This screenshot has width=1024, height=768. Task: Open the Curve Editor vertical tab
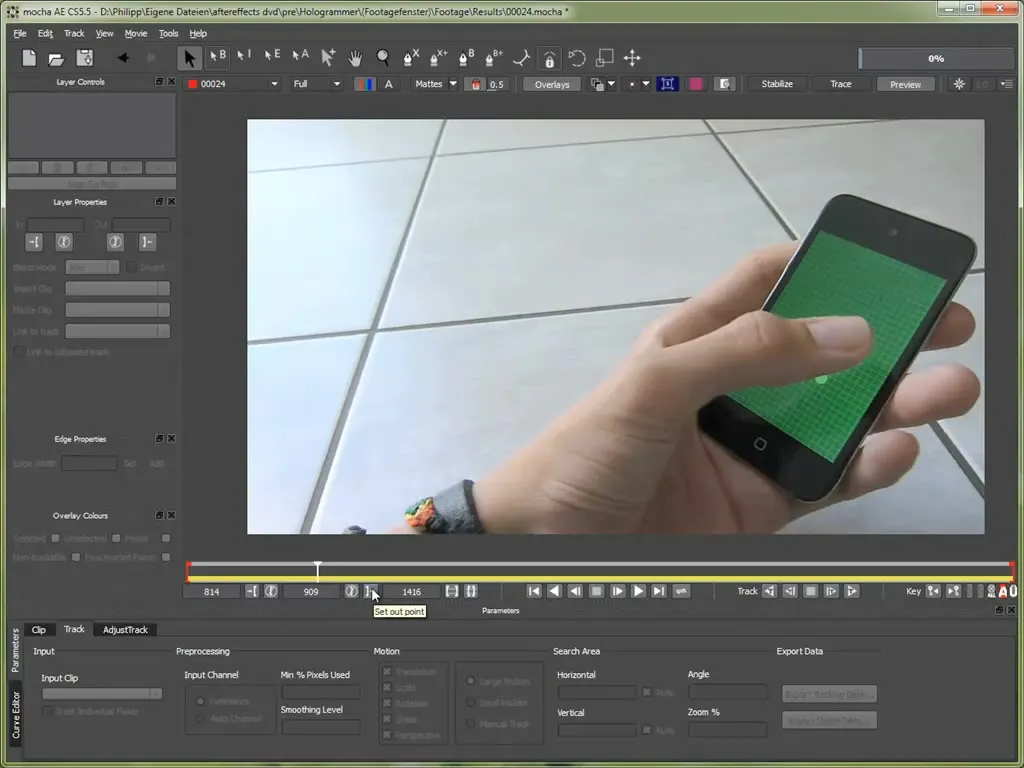(16, 715)
